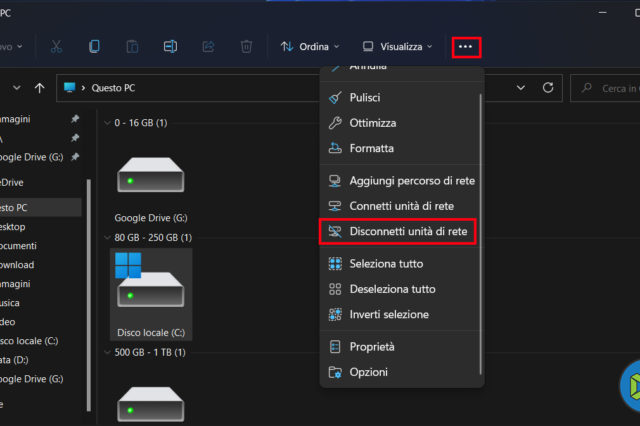Open the Visualizza view dropdown
Image resolution: width=640 pixels, height=426 pixels.
point(397,46)
